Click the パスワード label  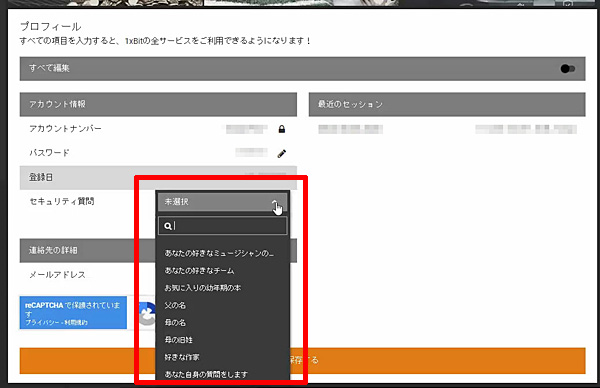[x=49, y=153]
